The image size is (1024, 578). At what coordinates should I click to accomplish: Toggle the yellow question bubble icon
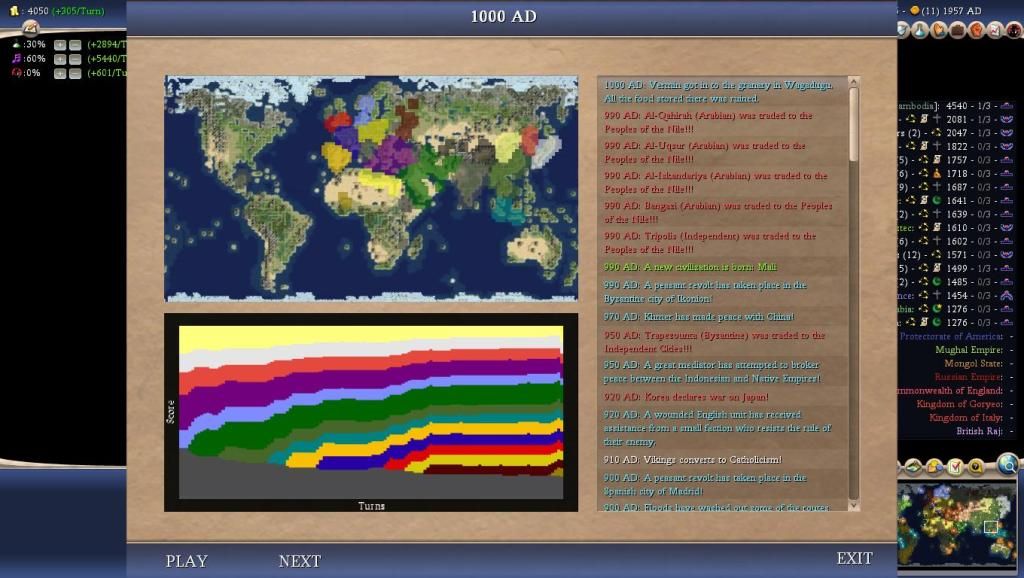[976, 466]
